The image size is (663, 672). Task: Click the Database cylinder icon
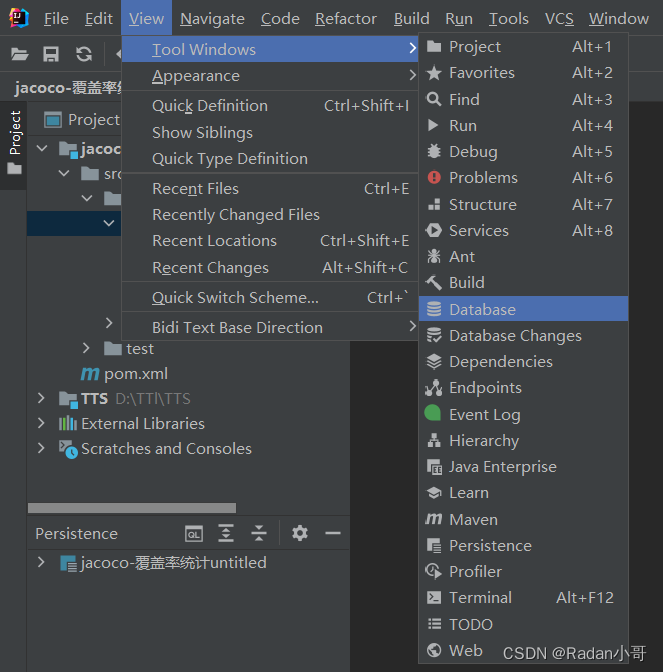(434, 309)
